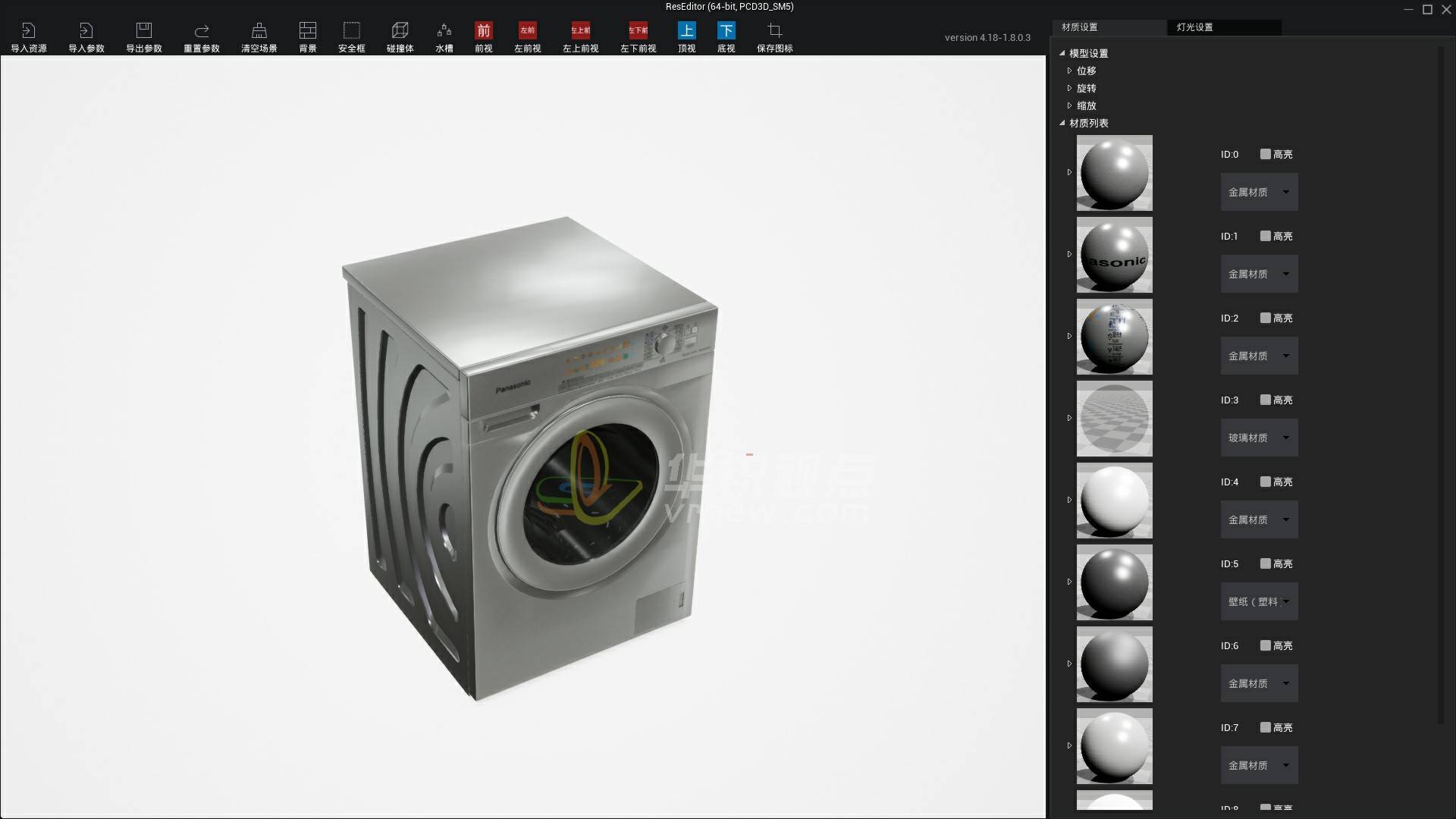Select the ID:1 Panasonic logo material thumbnail
1456x819 pixels.
coord(1114,255)
